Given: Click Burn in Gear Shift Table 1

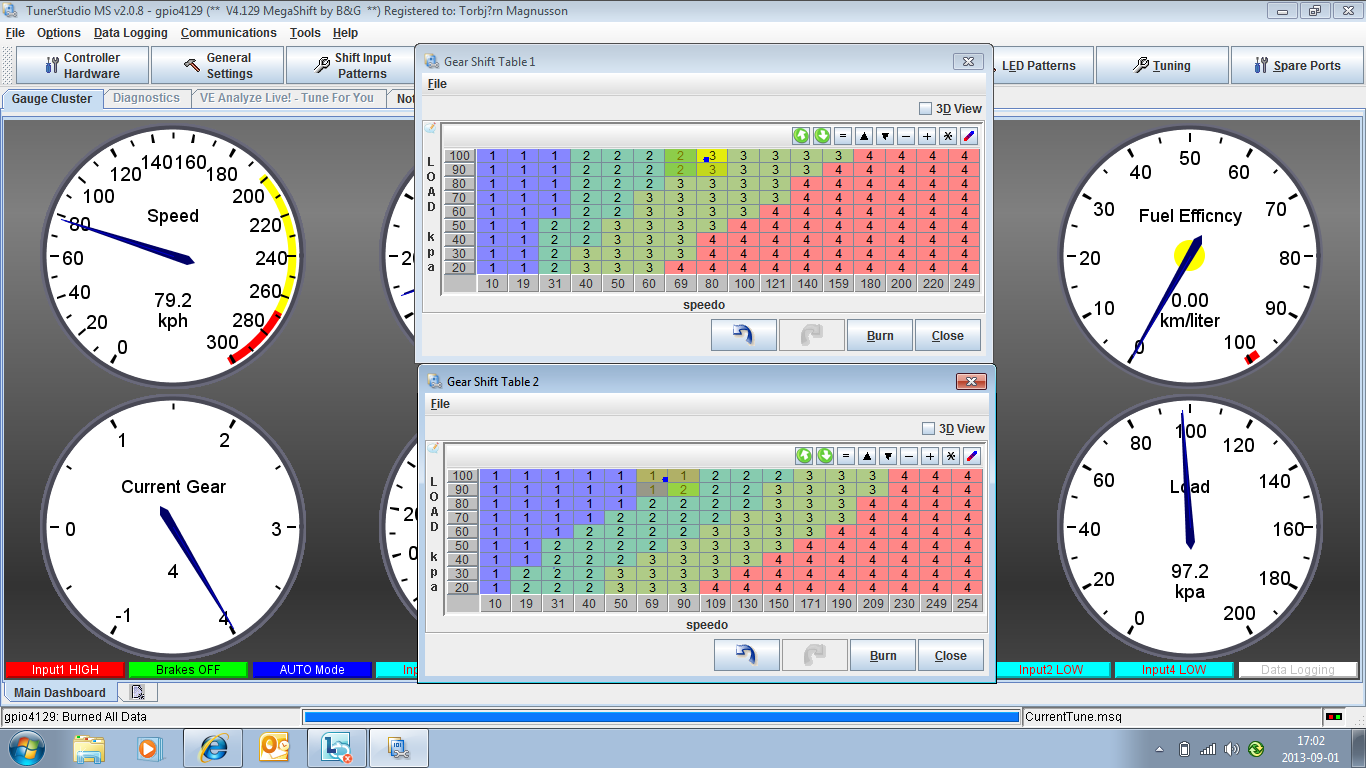Looking at the screenshot, I should pos(880,335).
